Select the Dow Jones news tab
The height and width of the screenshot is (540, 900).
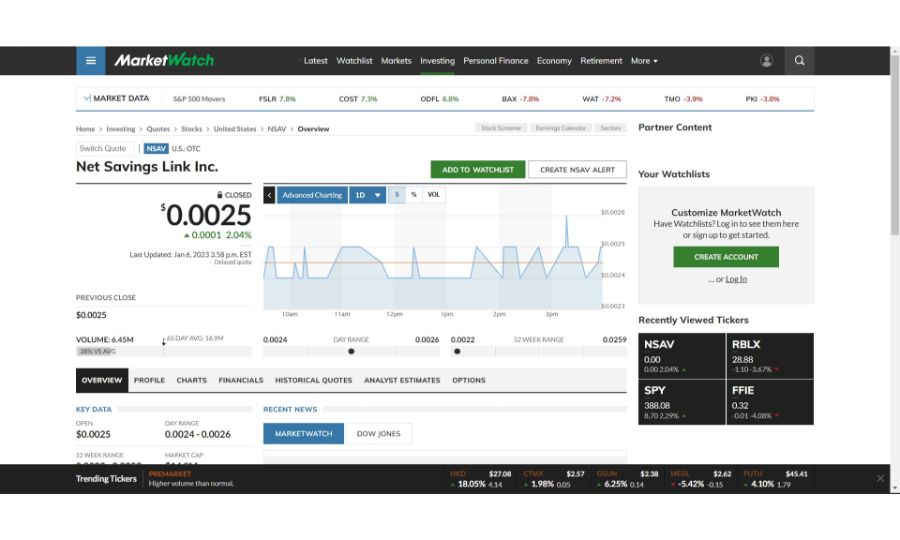point(378,434)
